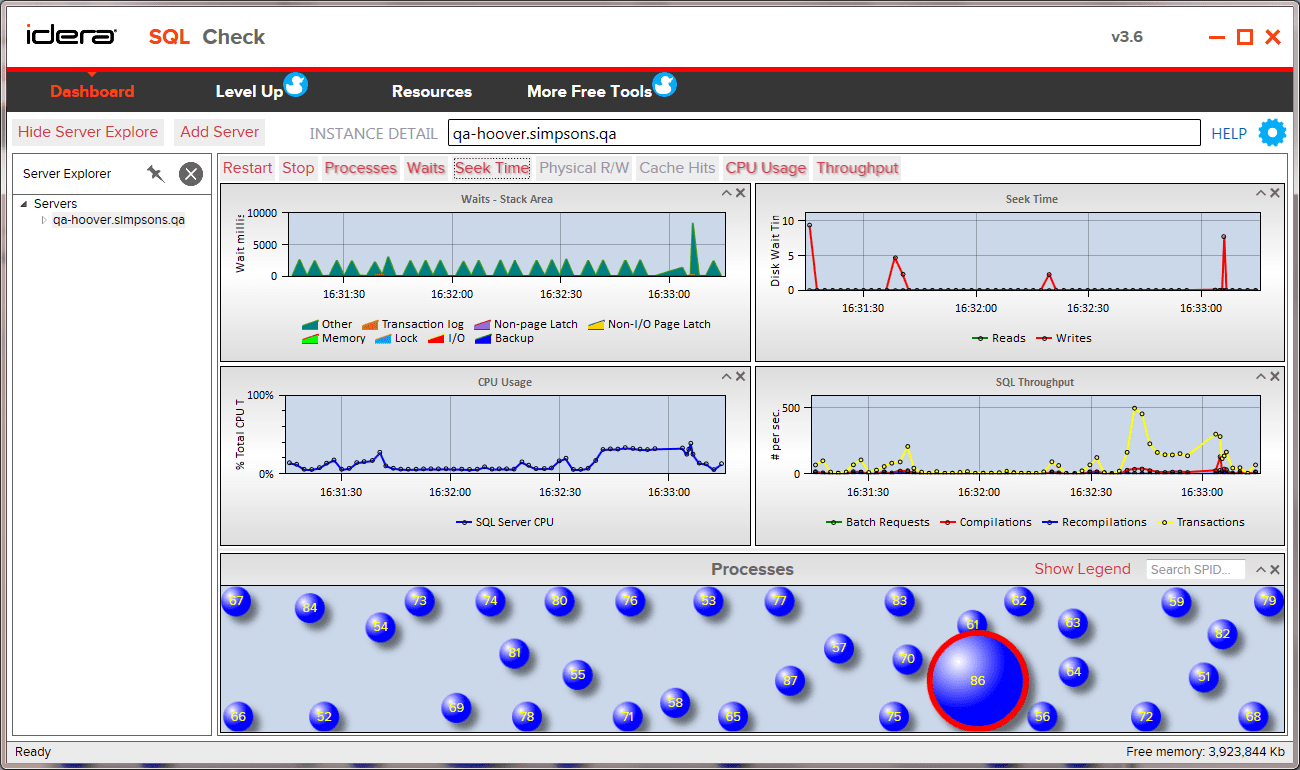Close the SQL Throughput panel
This screenshot has width=1300, height=770.
click(x=1275, y=376)
